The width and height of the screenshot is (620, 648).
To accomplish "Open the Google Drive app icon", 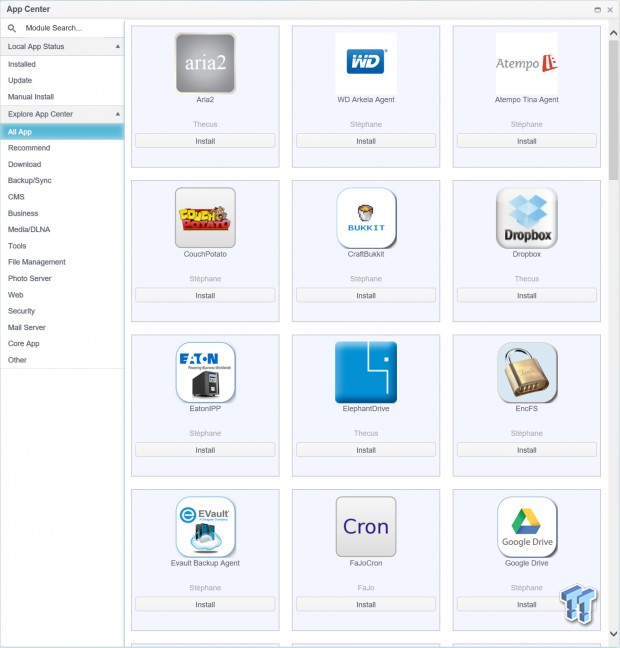I will click(527, 526).
